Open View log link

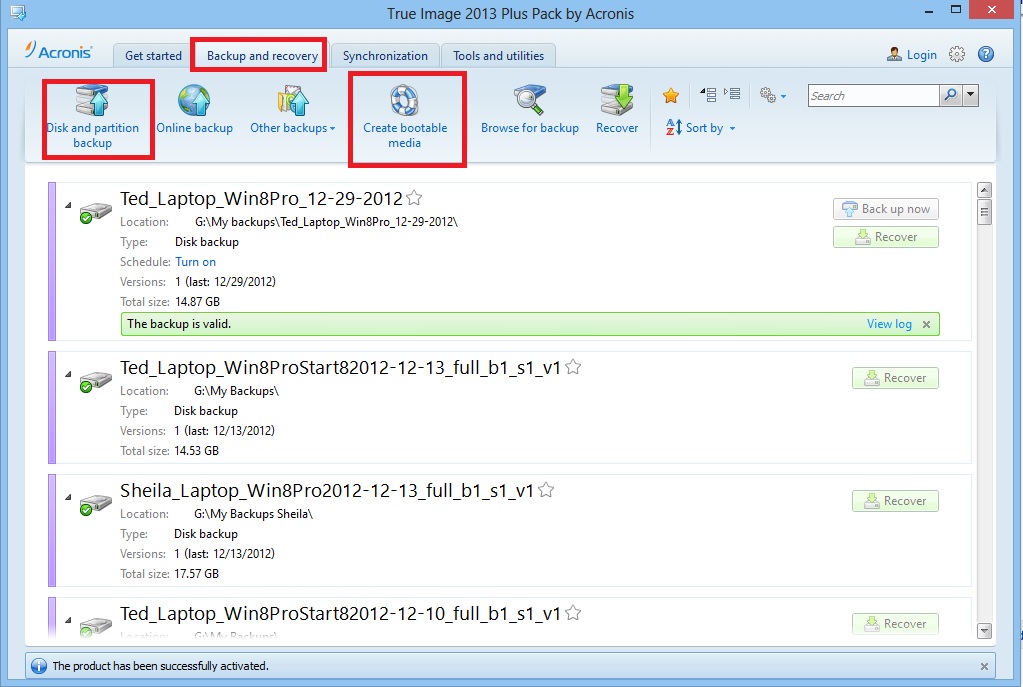pos(889,324)
